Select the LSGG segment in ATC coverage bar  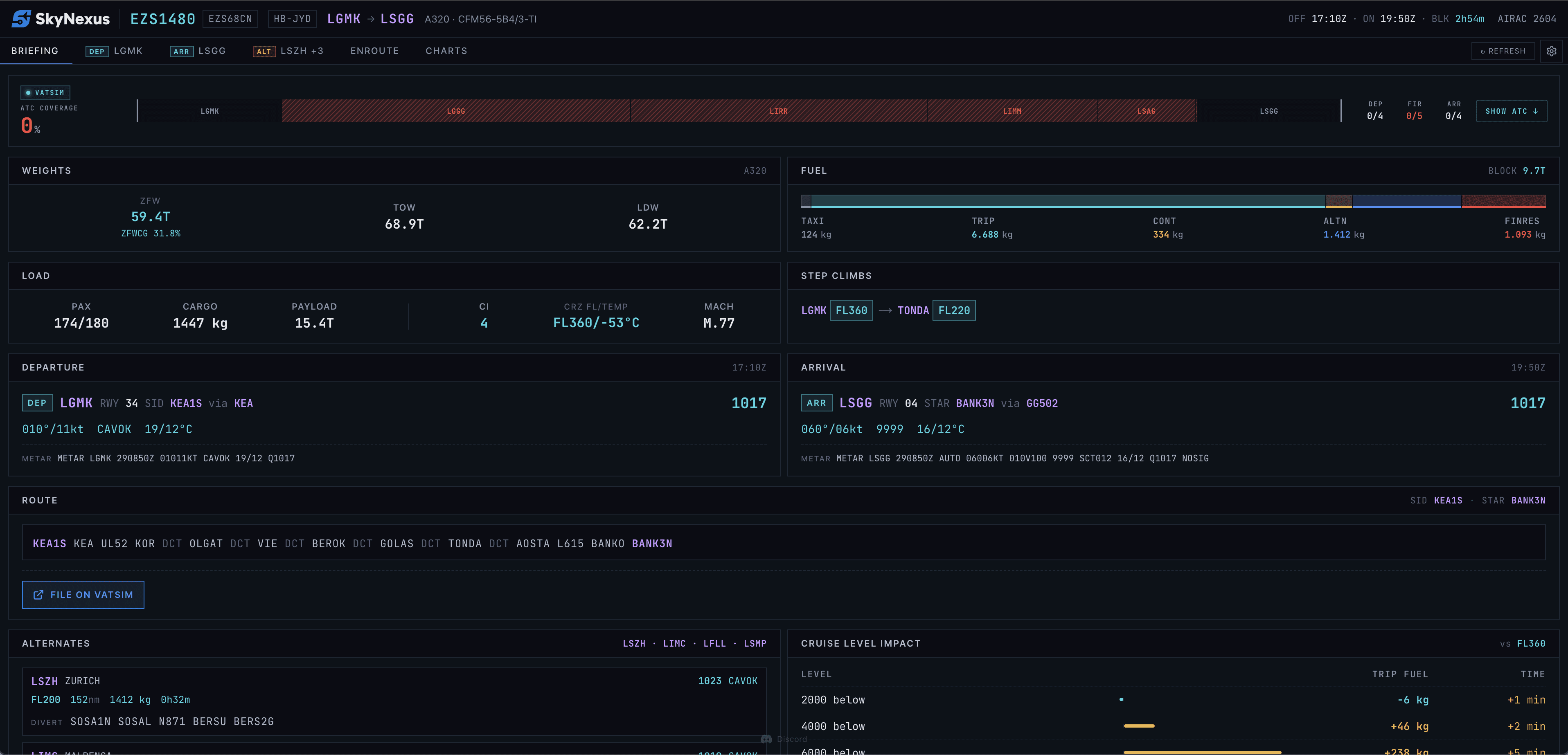[1269, 111]
